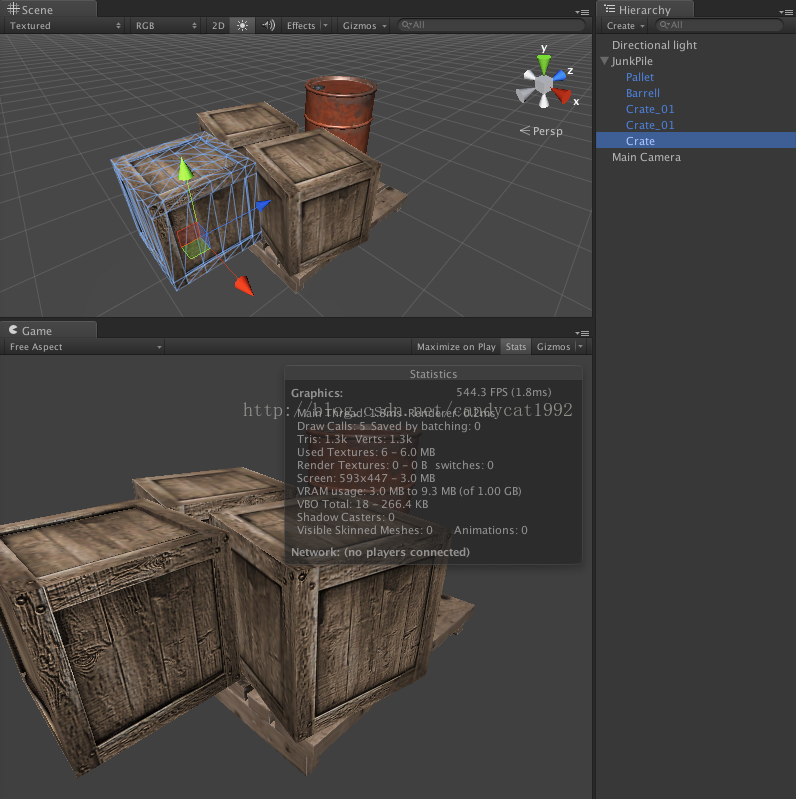Image resolution: width=796 pixels, height=799 pixels.
Task: Open the Free Aspect dropdown
Action: [85, 347]
